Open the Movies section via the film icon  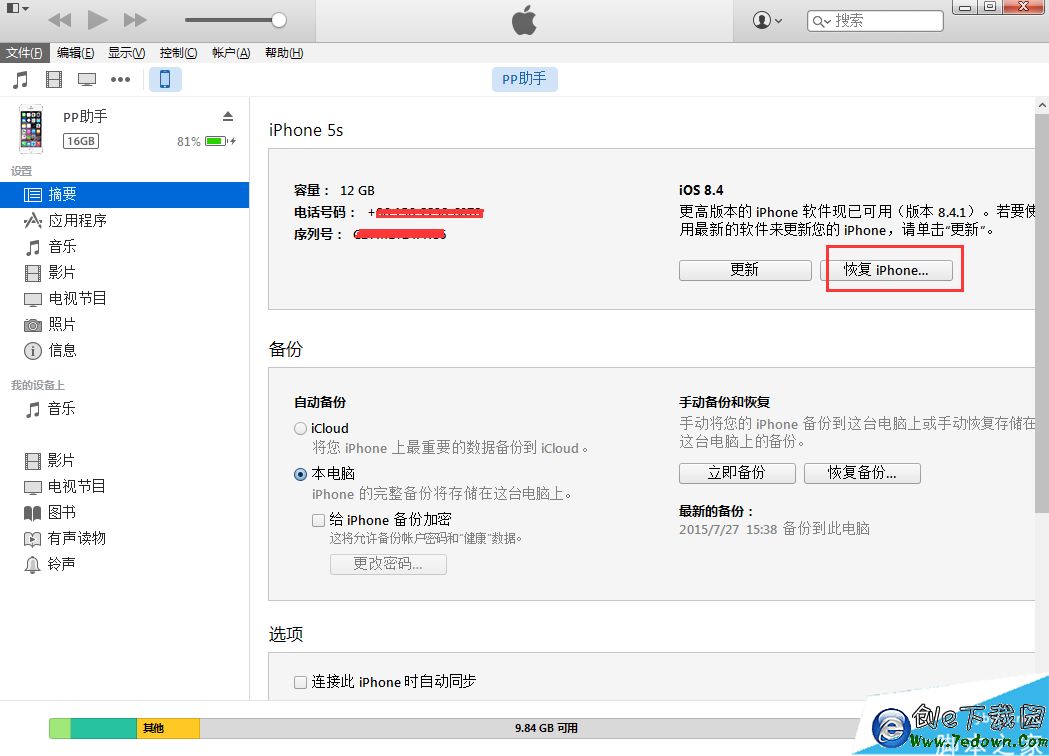(x=54, y=79)
